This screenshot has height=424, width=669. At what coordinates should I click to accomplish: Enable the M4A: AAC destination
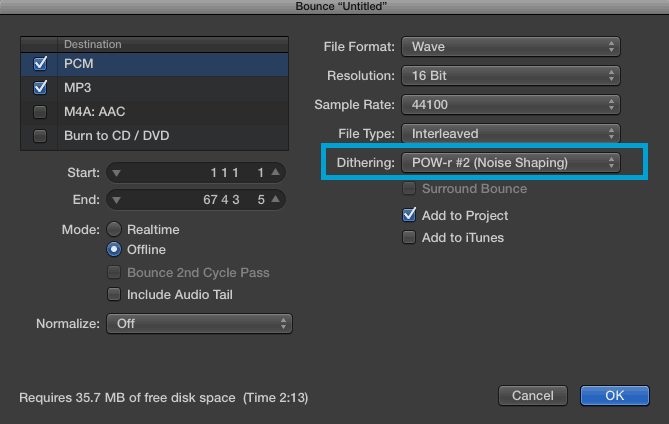(40, 112)
